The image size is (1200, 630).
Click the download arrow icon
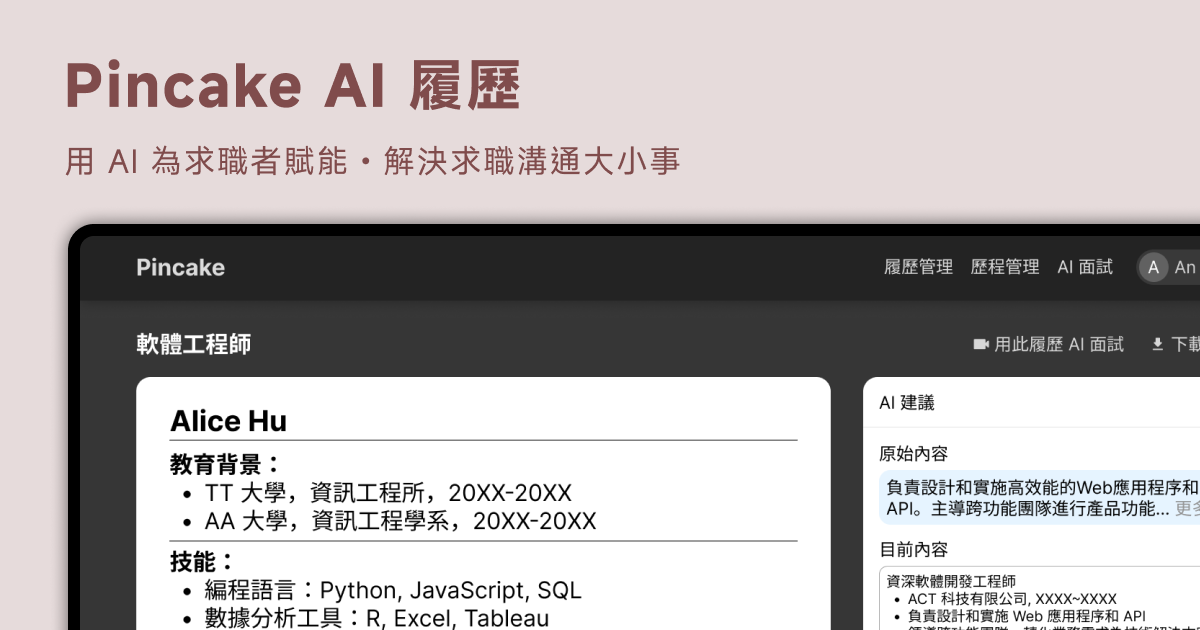tap(1158, 344)
